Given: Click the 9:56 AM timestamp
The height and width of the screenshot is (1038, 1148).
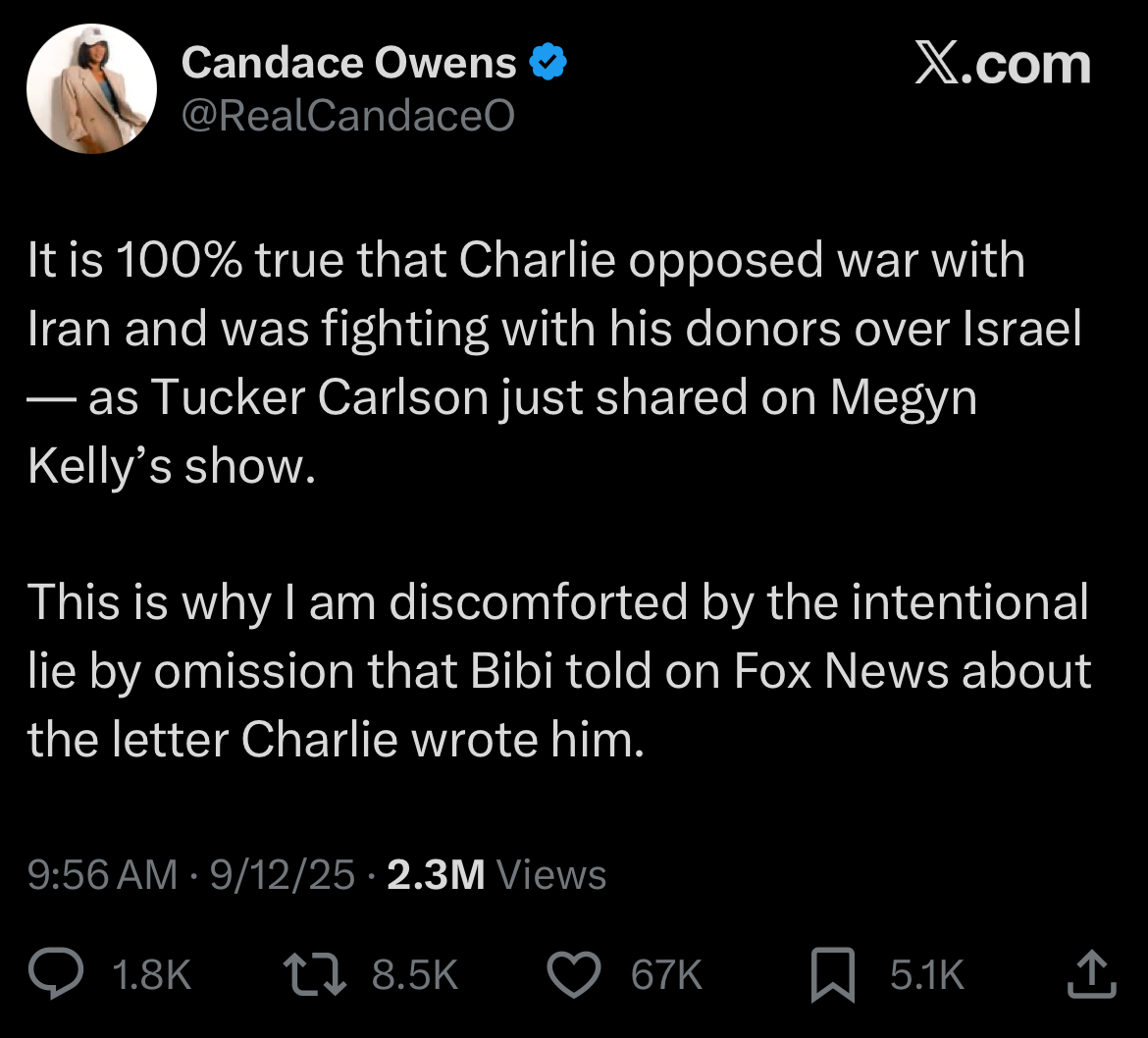Looking at the screenshot, I should (102, 874).
